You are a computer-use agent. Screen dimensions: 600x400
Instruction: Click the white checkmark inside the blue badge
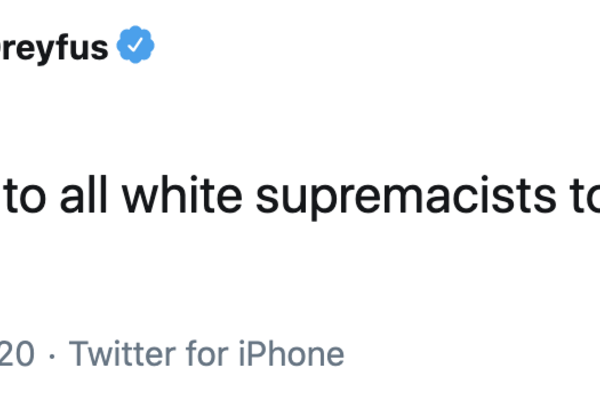point(134,47)
